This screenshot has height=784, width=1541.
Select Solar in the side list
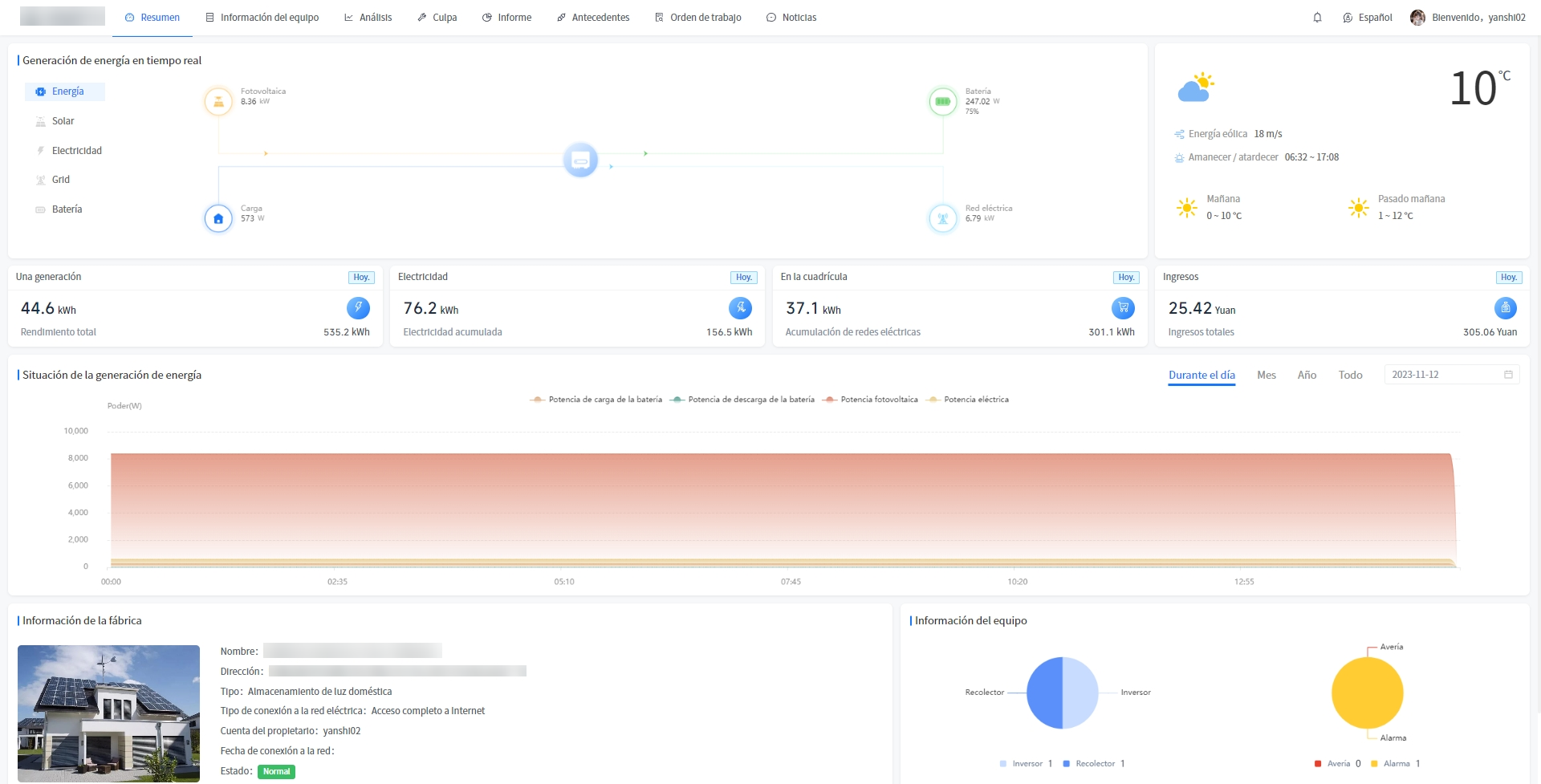tap(63, 121)
